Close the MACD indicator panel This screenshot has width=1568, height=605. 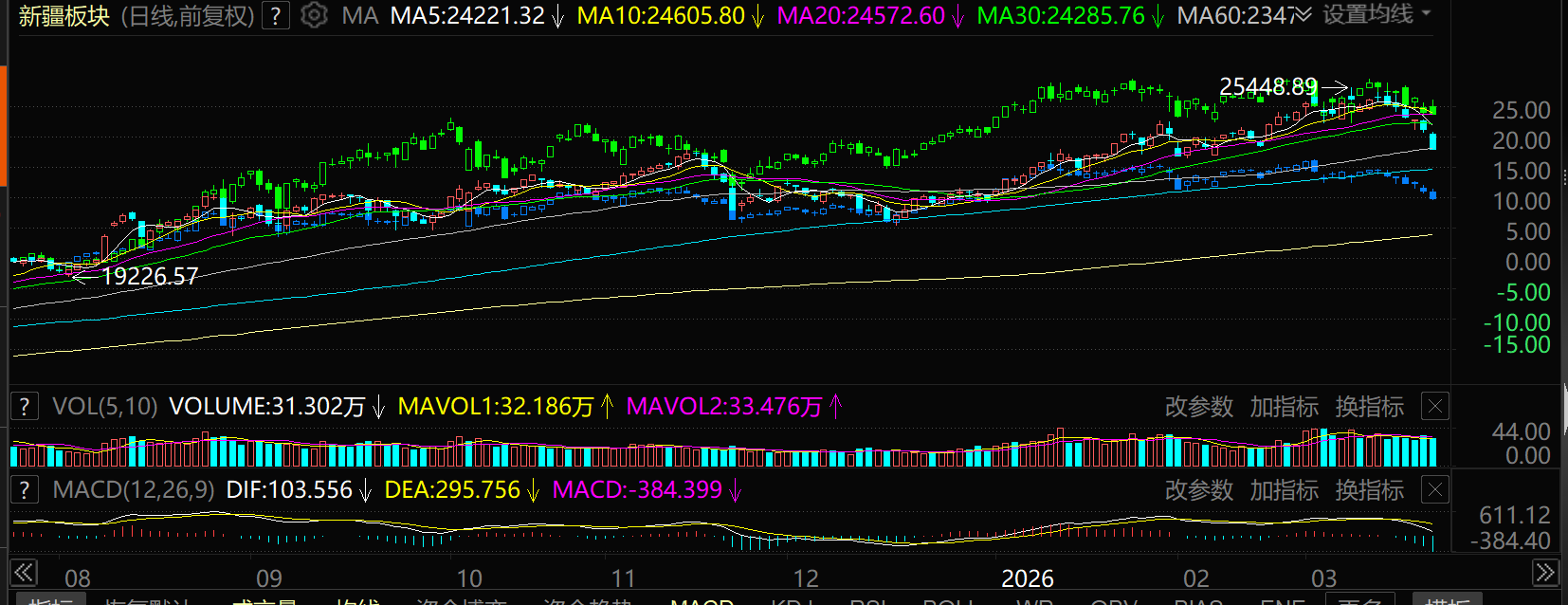click(1435, 490)
